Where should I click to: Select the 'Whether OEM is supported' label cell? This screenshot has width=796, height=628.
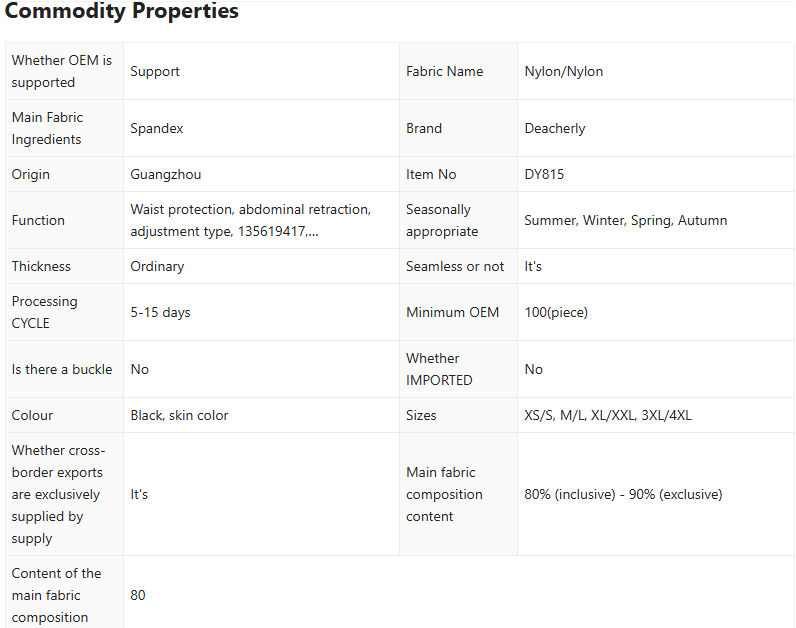pos(62,71)
